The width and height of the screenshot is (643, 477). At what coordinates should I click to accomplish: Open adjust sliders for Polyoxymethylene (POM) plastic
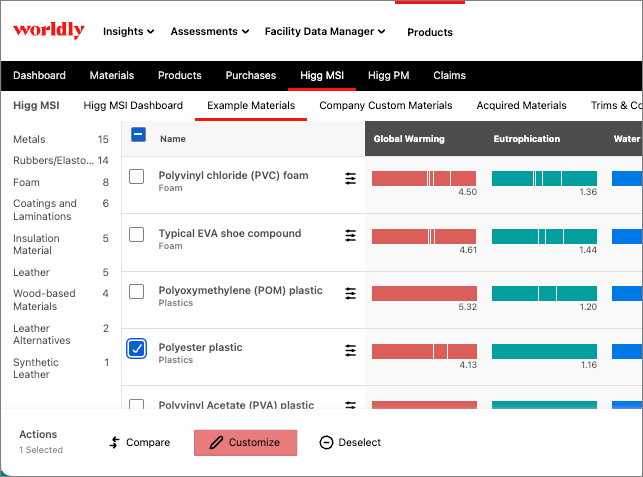[350, 293]
